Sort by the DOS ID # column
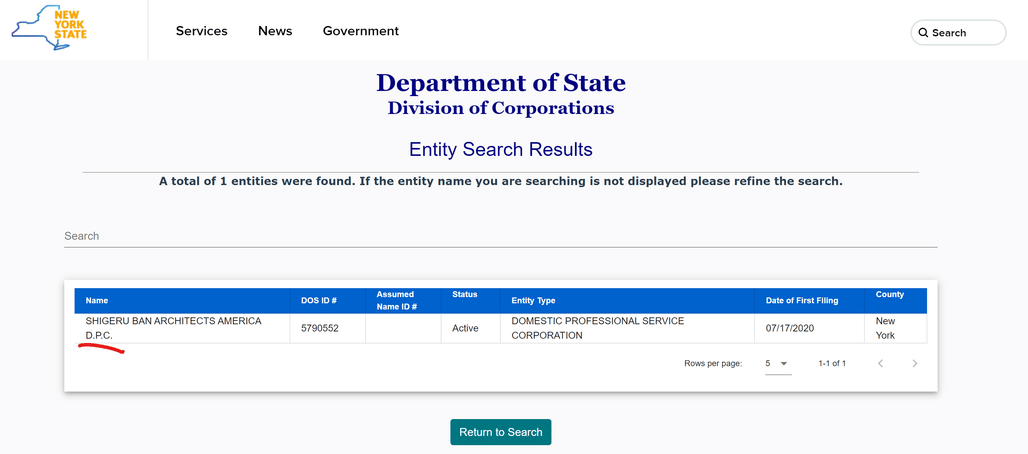 coord(318,300)
